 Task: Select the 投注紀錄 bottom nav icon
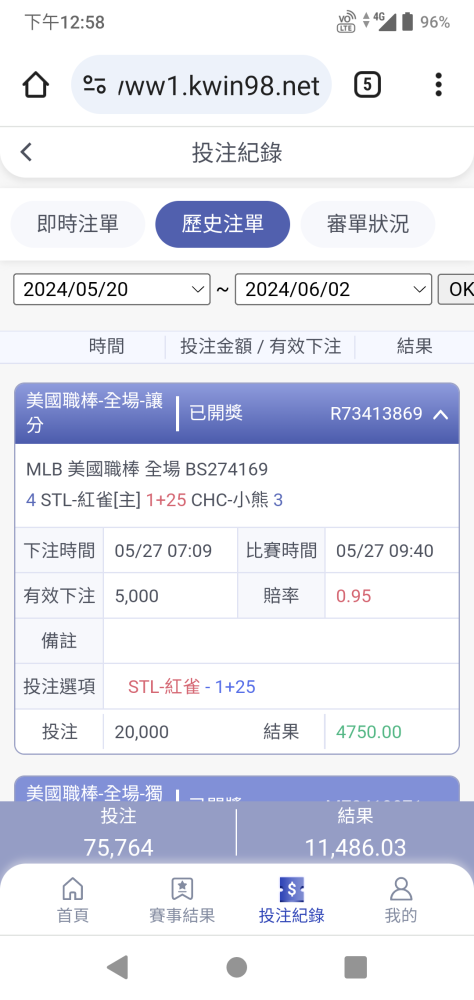click(x=292, y=888)
